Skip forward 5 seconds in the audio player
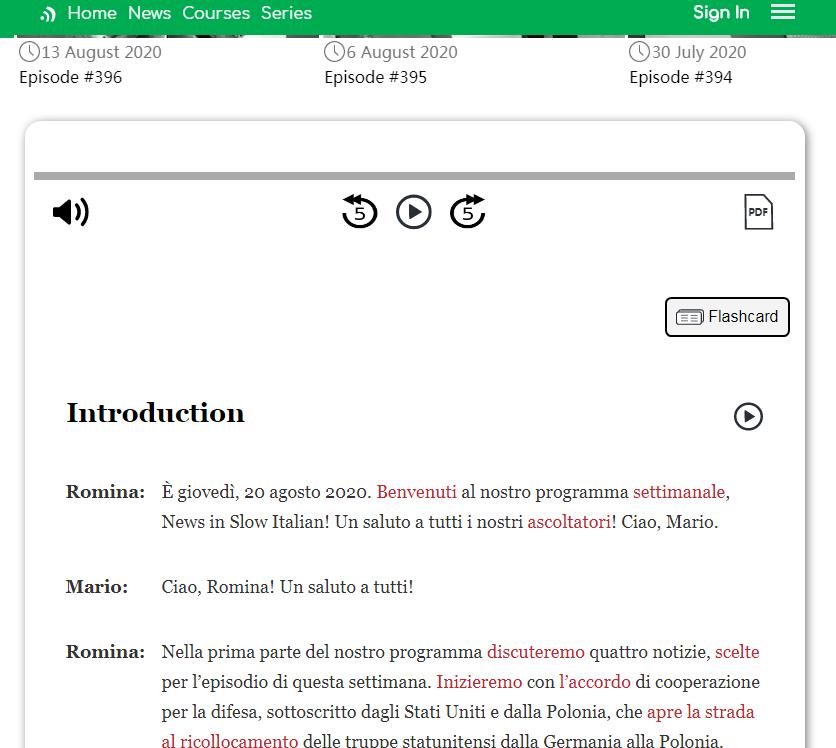Viewport: 836px width, 748px height. coord(468,211)
